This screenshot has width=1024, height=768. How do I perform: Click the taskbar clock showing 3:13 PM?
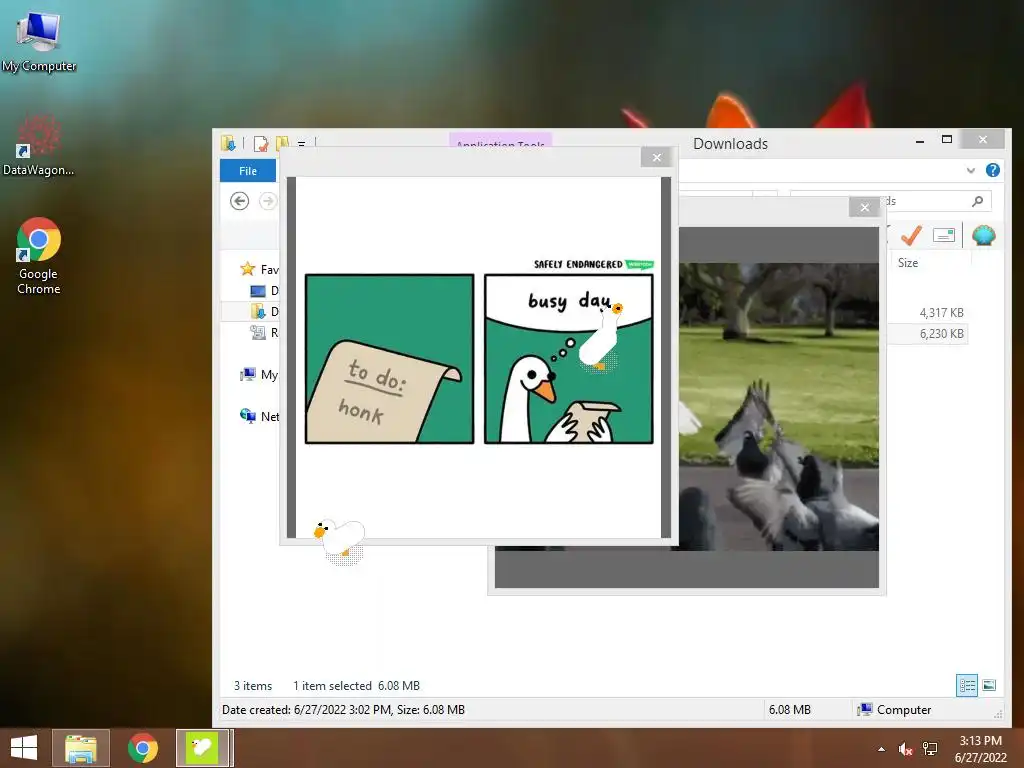click(980, 748)
